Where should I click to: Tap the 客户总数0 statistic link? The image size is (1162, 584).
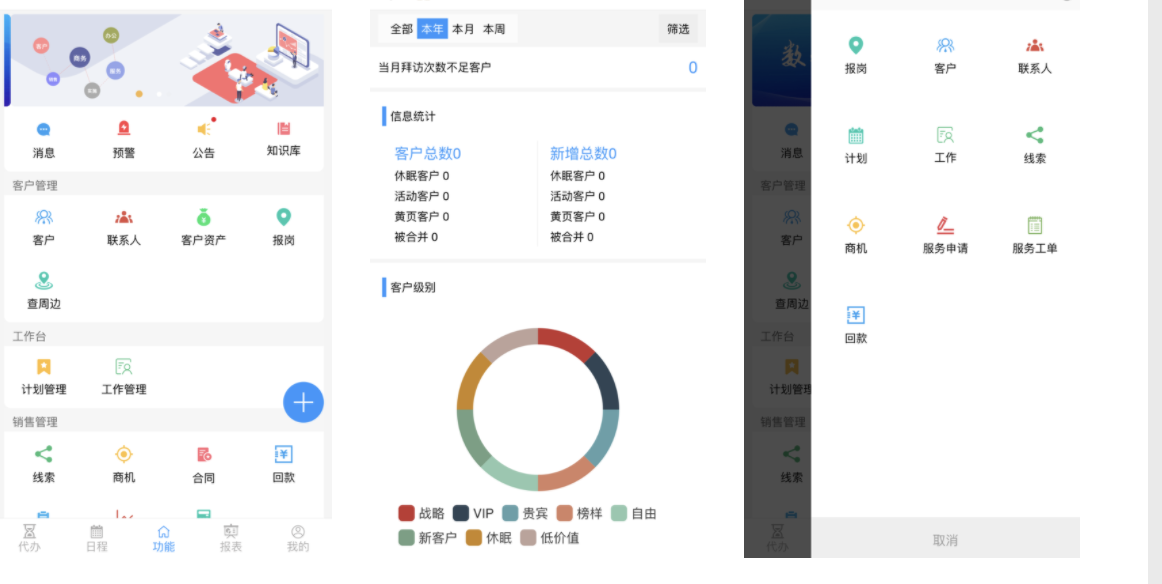coord(428,153)
